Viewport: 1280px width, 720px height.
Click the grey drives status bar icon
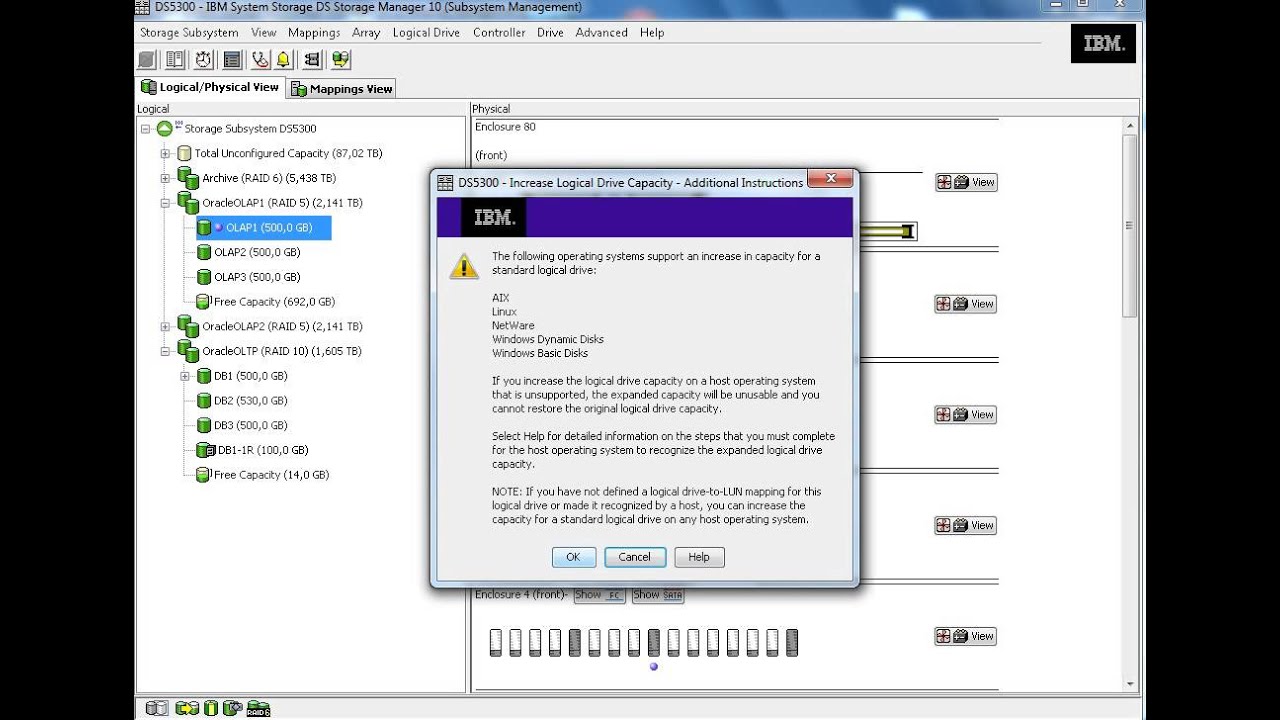pos(157,708)
